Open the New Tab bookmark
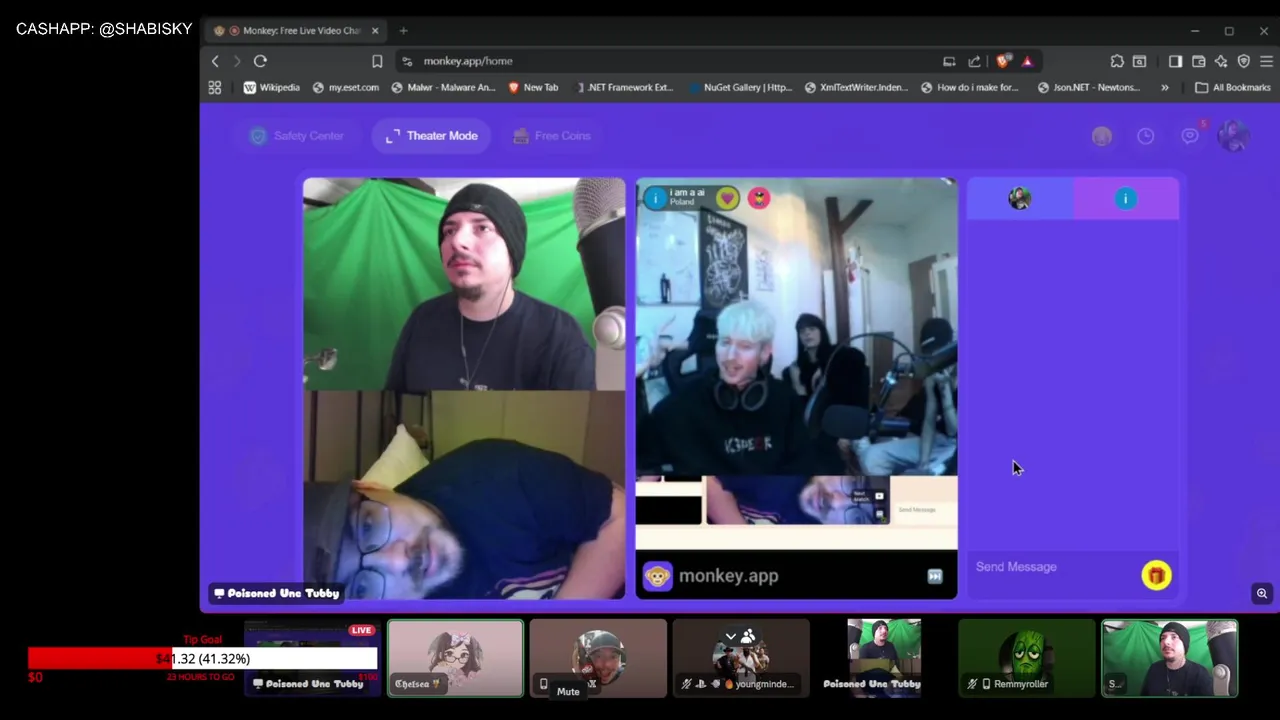This screenshot has width=1280, height=720. (533, 87)
